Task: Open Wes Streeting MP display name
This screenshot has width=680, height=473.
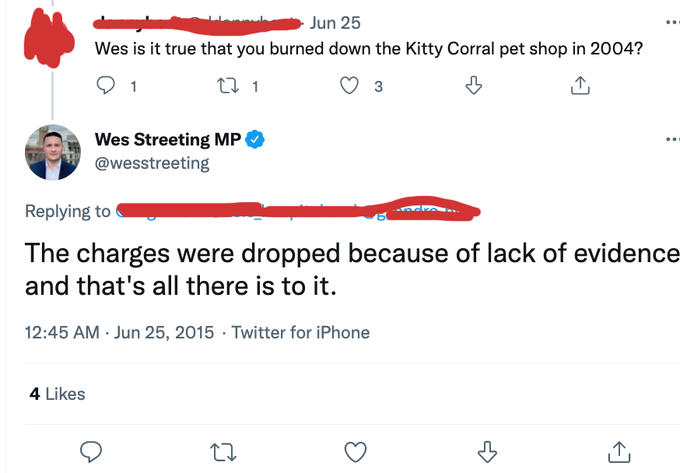Action: pyautogui.click(x=167, y=140)
